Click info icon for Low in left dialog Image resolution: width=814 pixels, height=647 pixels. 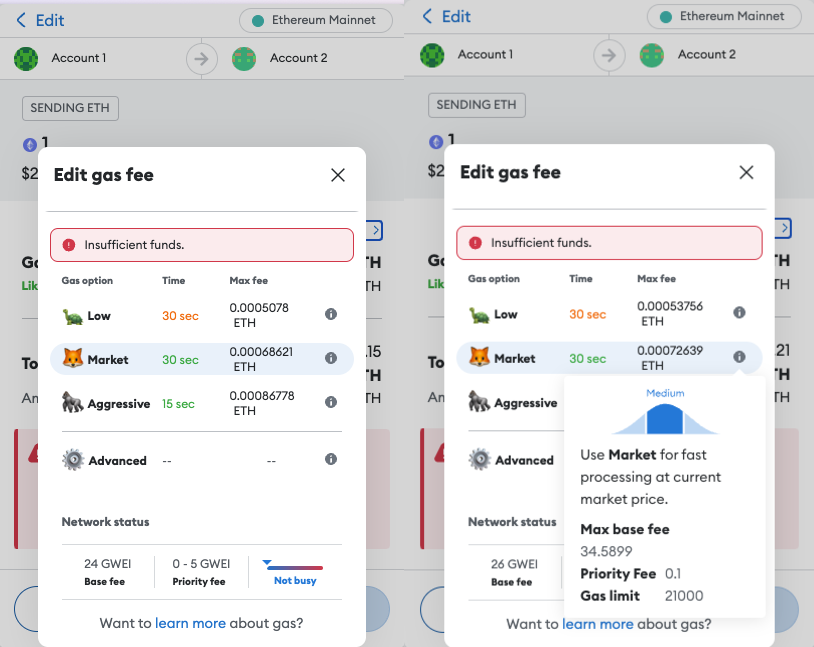click(x=331, y=315)
